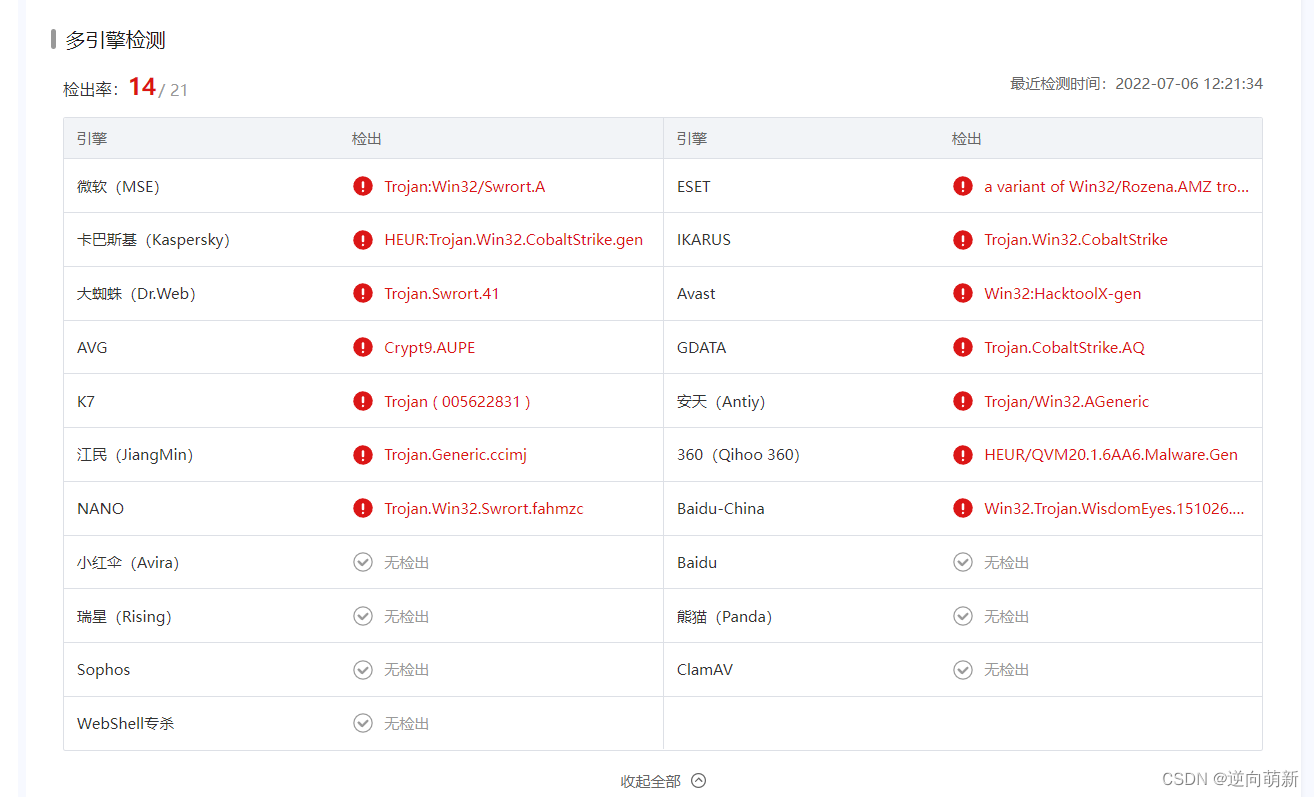
Task: Click the alert icon beside Win32:HacktoolX-gen
Action: coord(963,293)
